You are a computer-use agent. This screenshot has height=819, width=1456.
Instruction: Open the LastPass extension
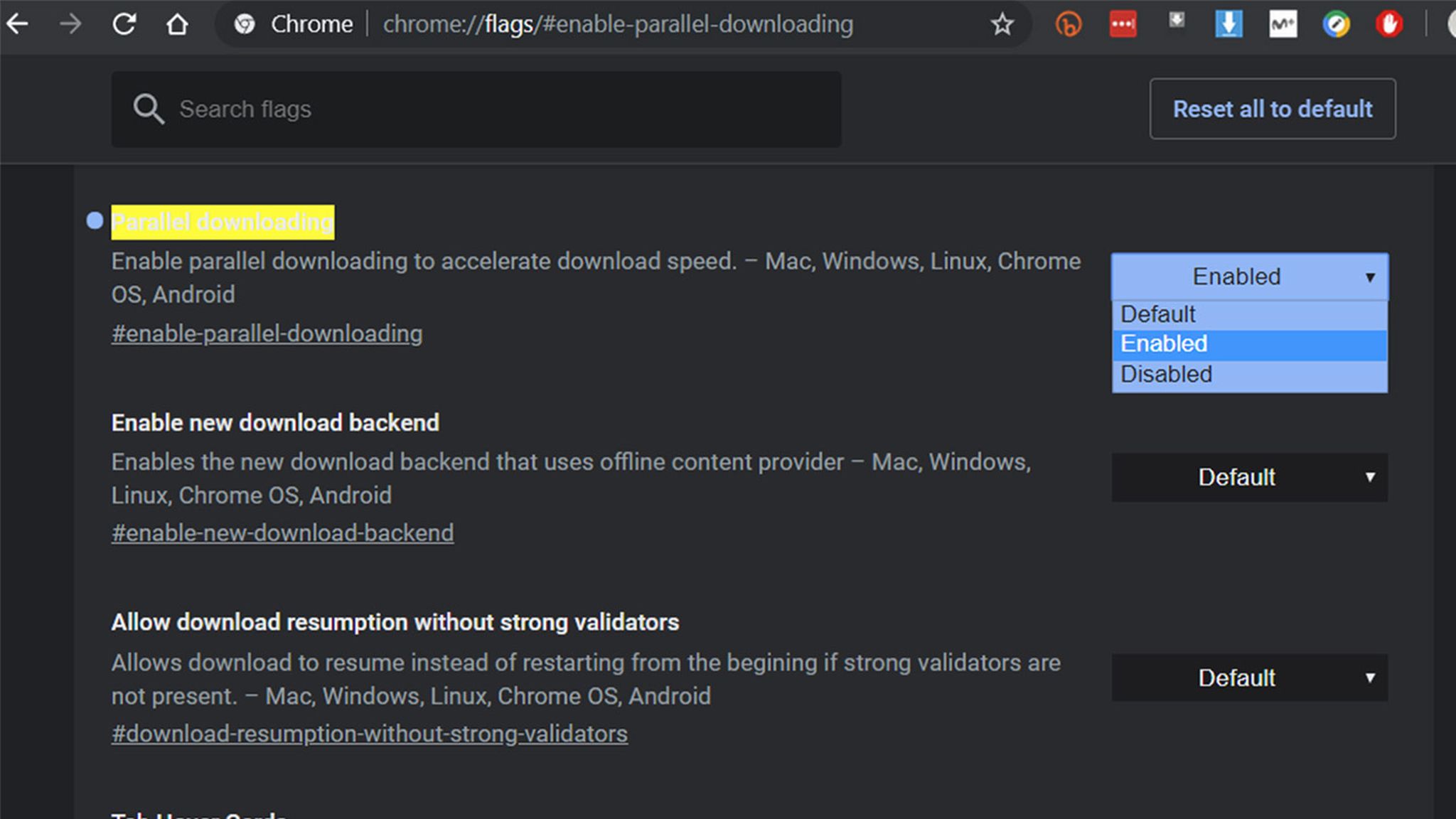[x=1123, y=23]
